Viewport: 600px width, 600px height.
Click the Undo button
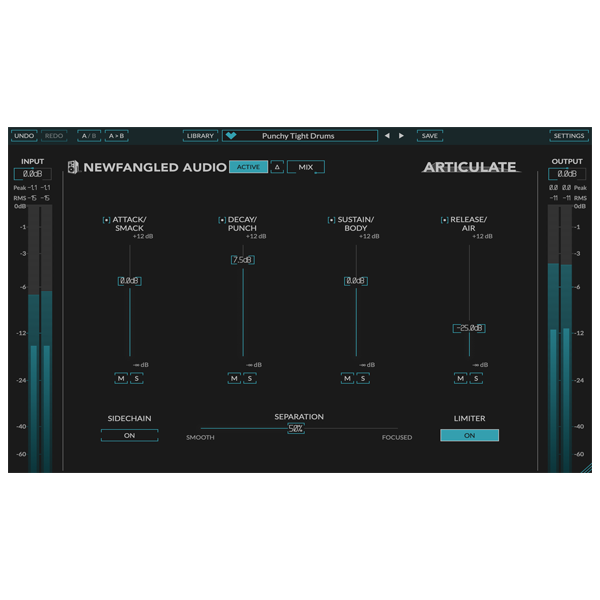[24, 136]
